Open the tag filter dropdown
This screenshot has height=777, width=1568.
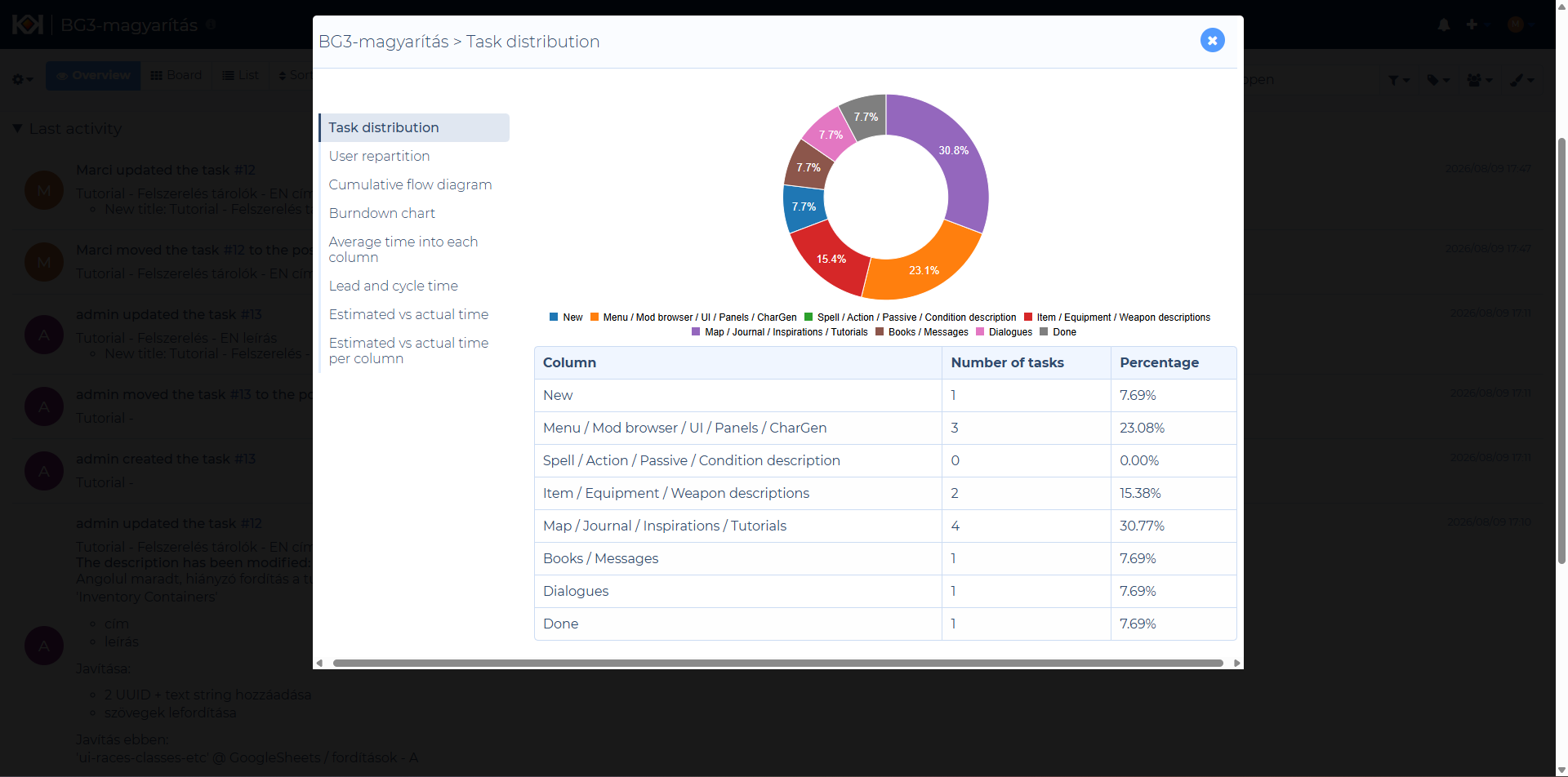[x=1438, y=80]
